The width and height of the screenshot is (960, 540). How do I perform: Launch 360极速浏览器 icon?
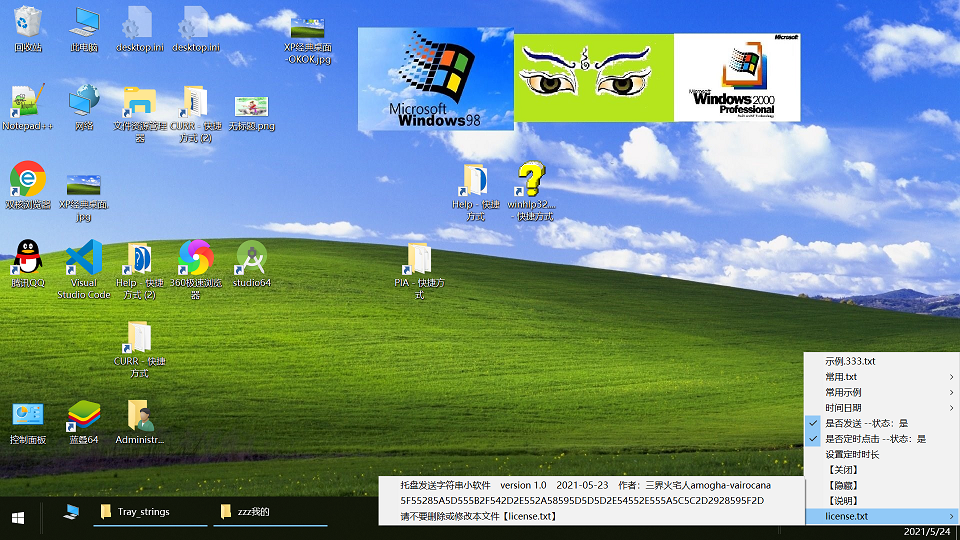(196, 269)
